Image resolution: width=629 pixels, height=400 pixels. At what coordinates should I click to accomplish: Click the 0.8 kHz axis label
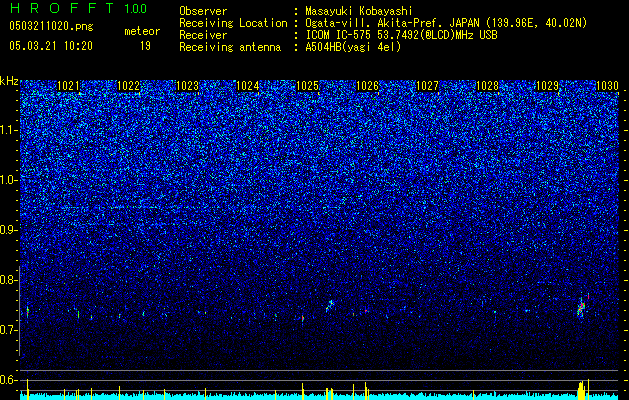click(x=8, y=280)
